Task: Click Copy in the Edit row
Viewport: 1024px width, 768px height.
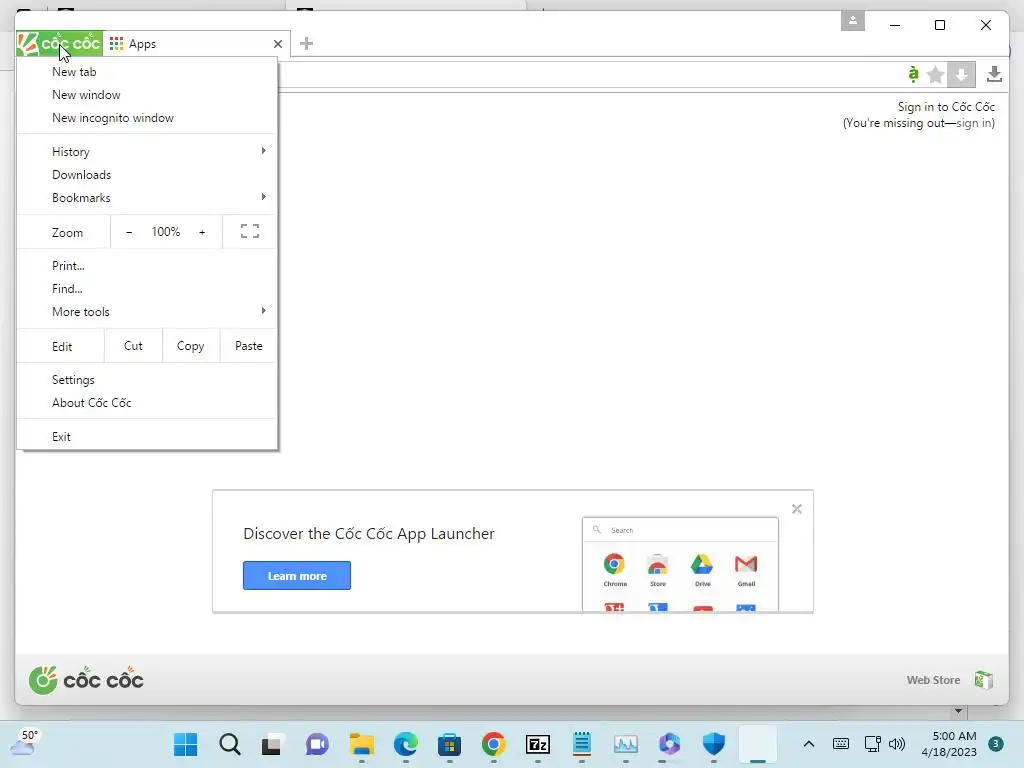Action: pos(190,345)
